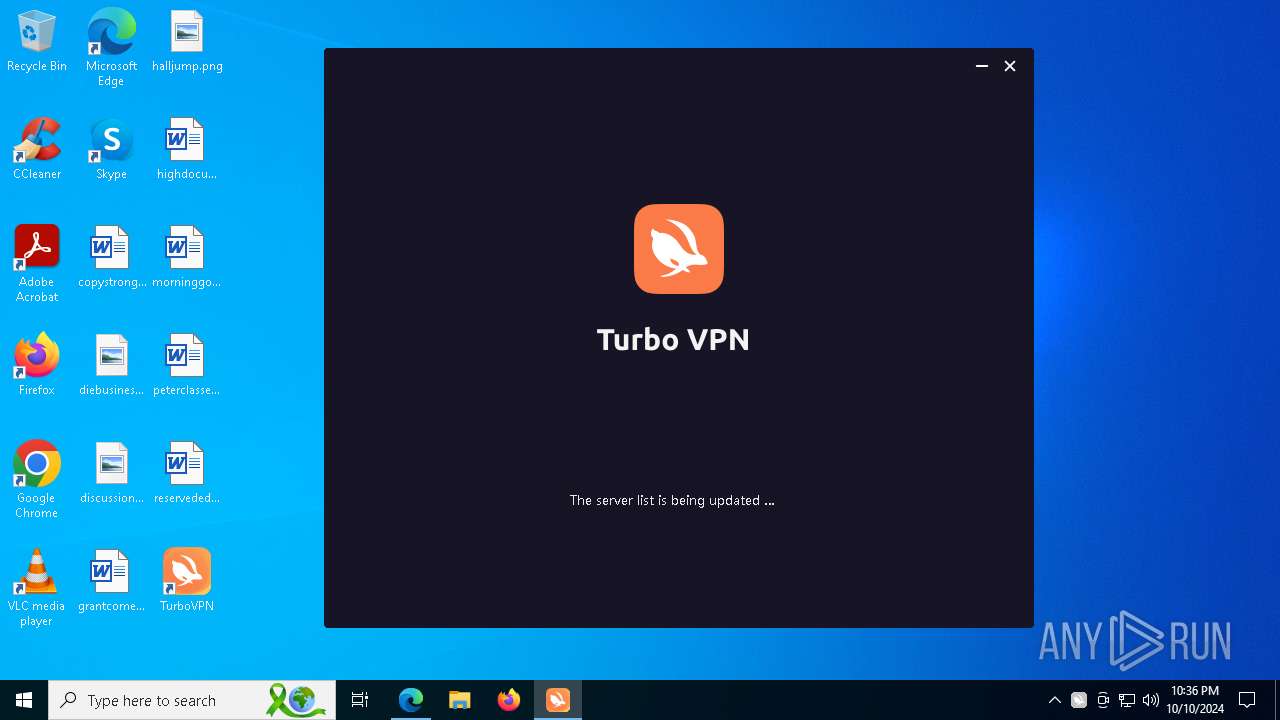Screen dimensions: 1280x720
Task: Show hidden system tray icons
Action: tap(1055, 700)
